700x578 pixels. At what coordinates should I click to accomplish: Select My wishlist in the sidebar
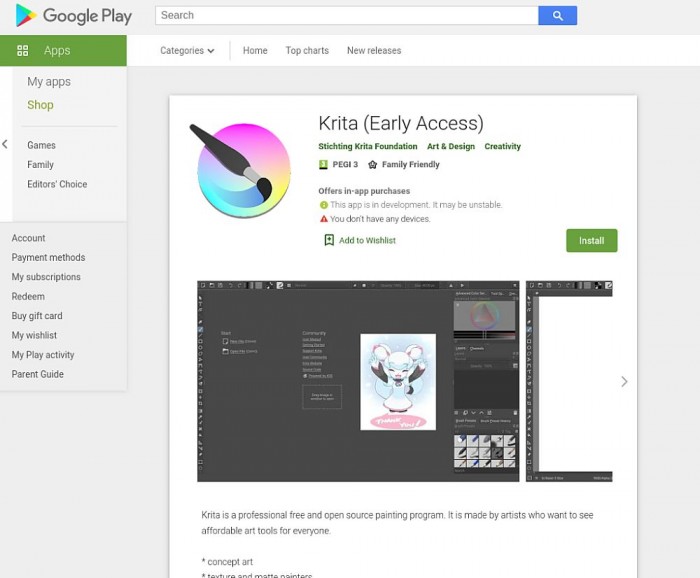click(x=34, y=335)
